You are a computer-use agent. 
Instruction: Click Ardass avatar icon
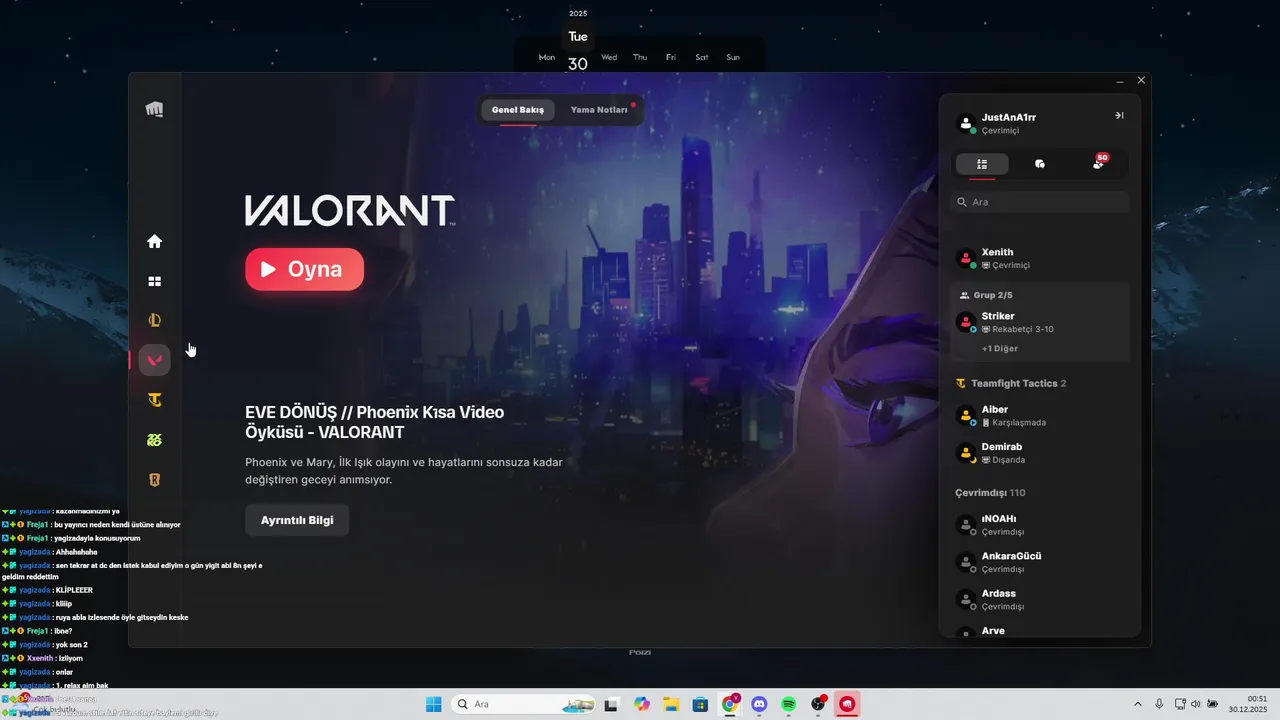coord(966,599)
